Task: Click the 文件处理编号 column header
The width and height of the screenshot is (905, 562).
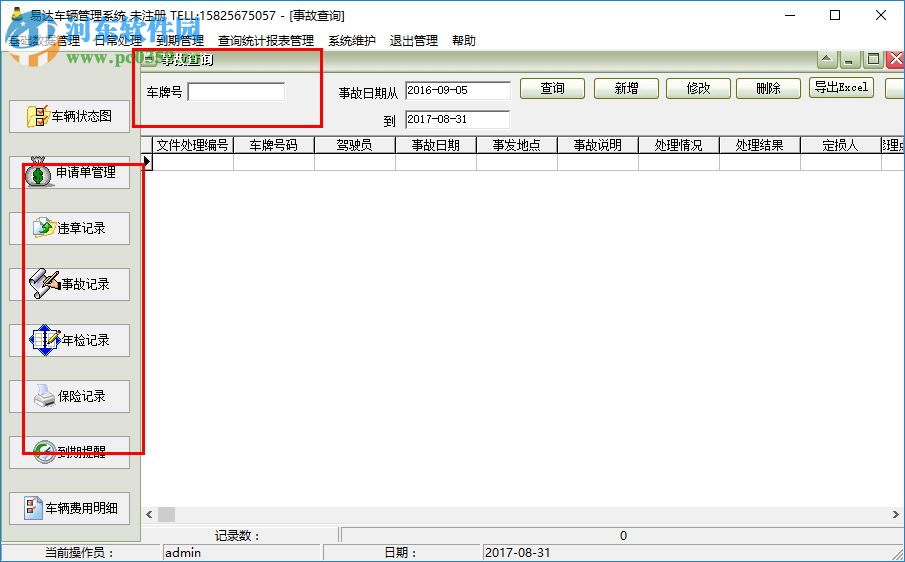Action: 193,145
